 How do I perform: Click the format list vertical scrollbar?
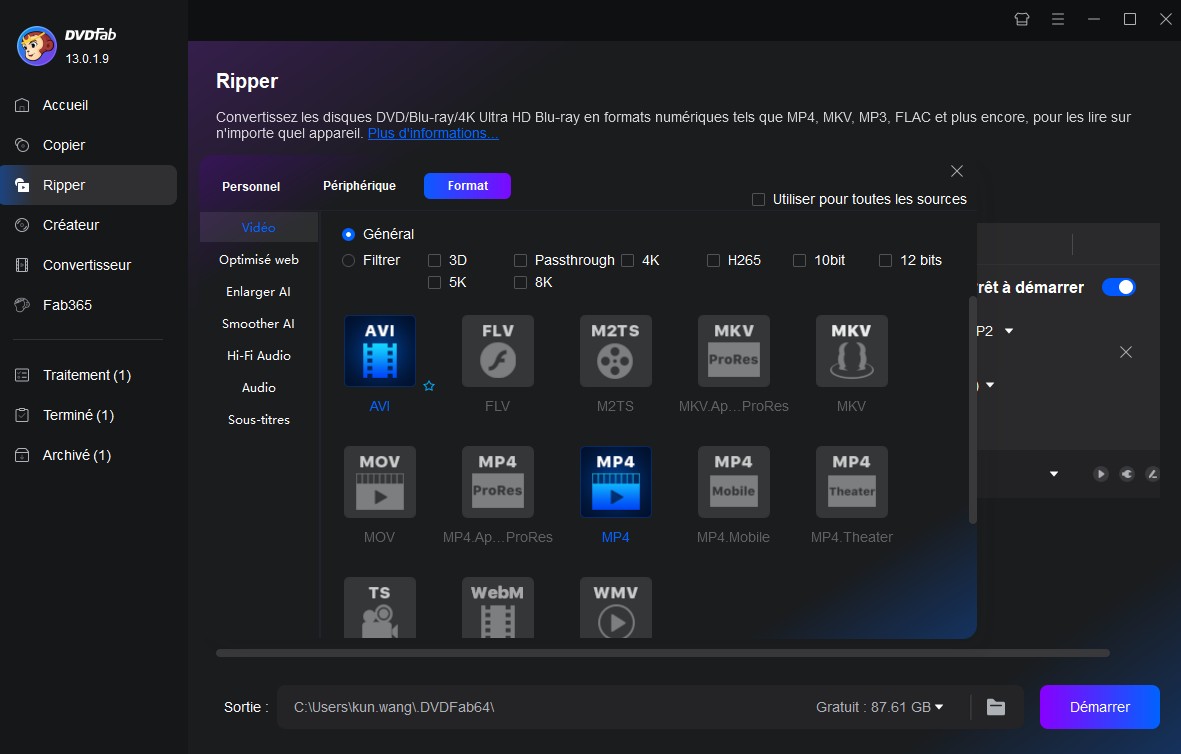click(x=972, y=411)
